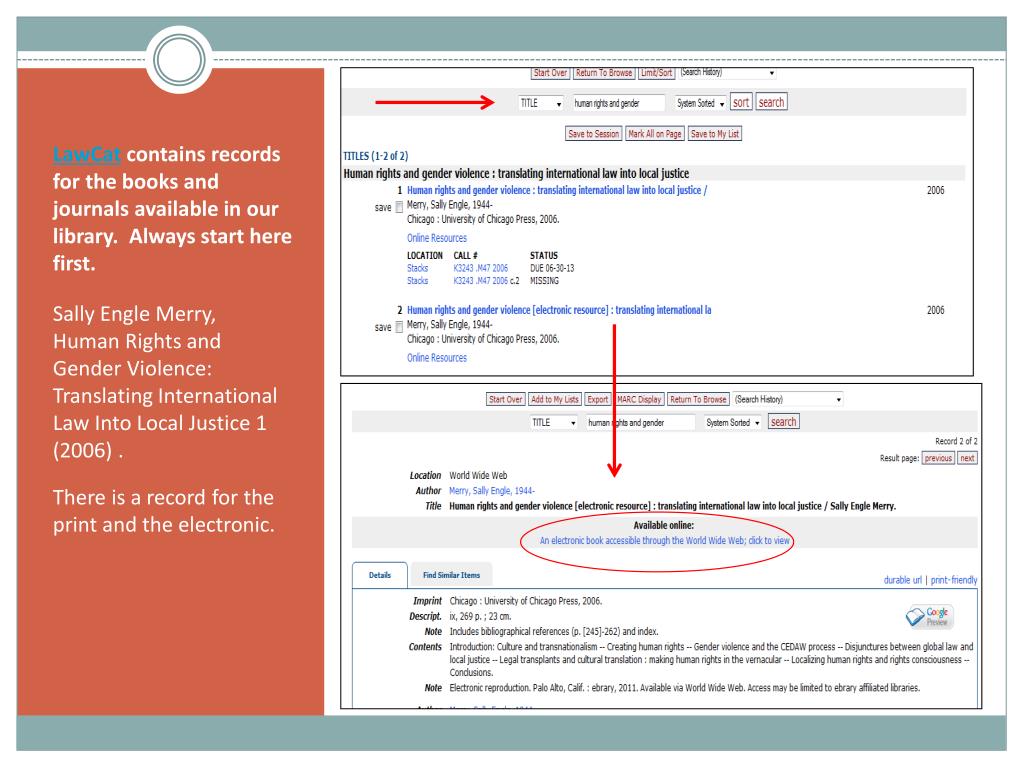Expand System Sorted dropdown in lower window

point(733,423)
